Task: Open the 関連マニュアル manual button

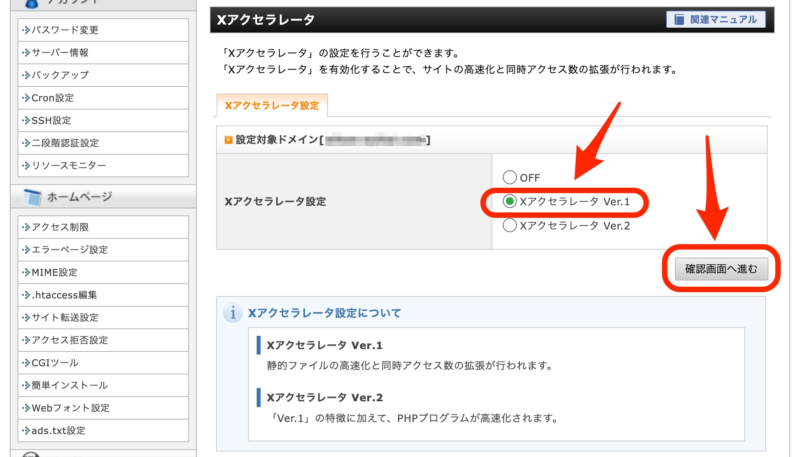Action: coord(715,20)
